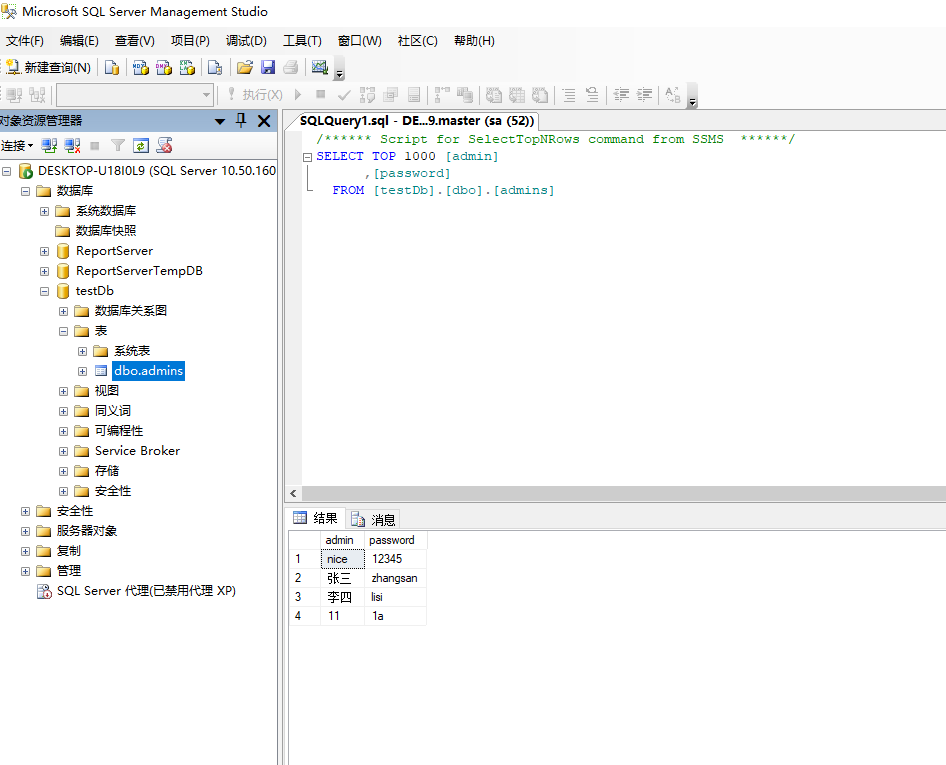Click the Comment out selected lines icon
The width and height of the screenshot is (946, 765).
[x=568, y=95]
